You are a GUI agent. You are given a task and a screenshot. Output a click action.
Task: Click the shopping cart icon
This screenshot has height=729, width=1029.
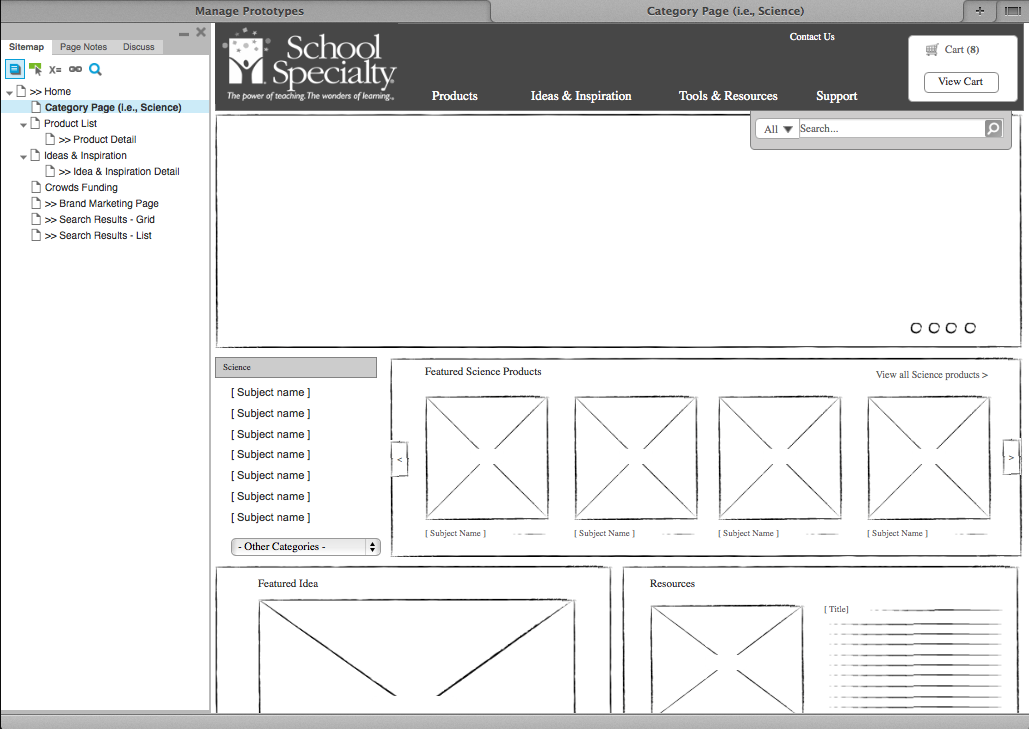pyautogui.click(x=932, y=50)
